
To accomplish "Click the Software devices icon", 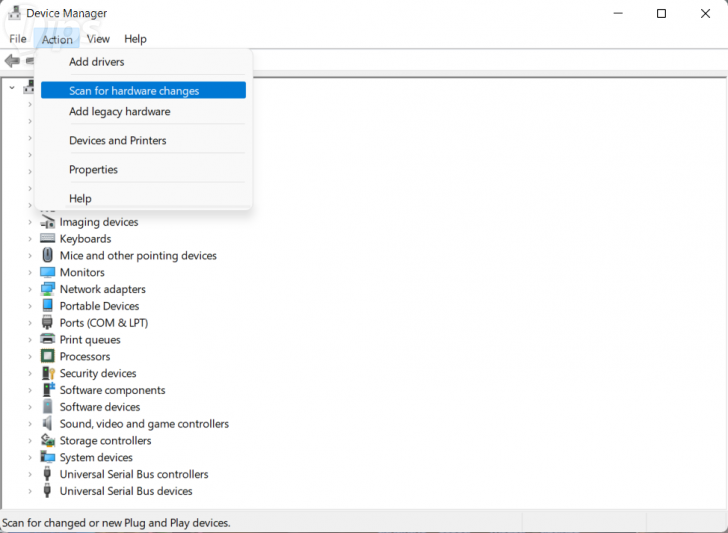I will coord(47,406).
